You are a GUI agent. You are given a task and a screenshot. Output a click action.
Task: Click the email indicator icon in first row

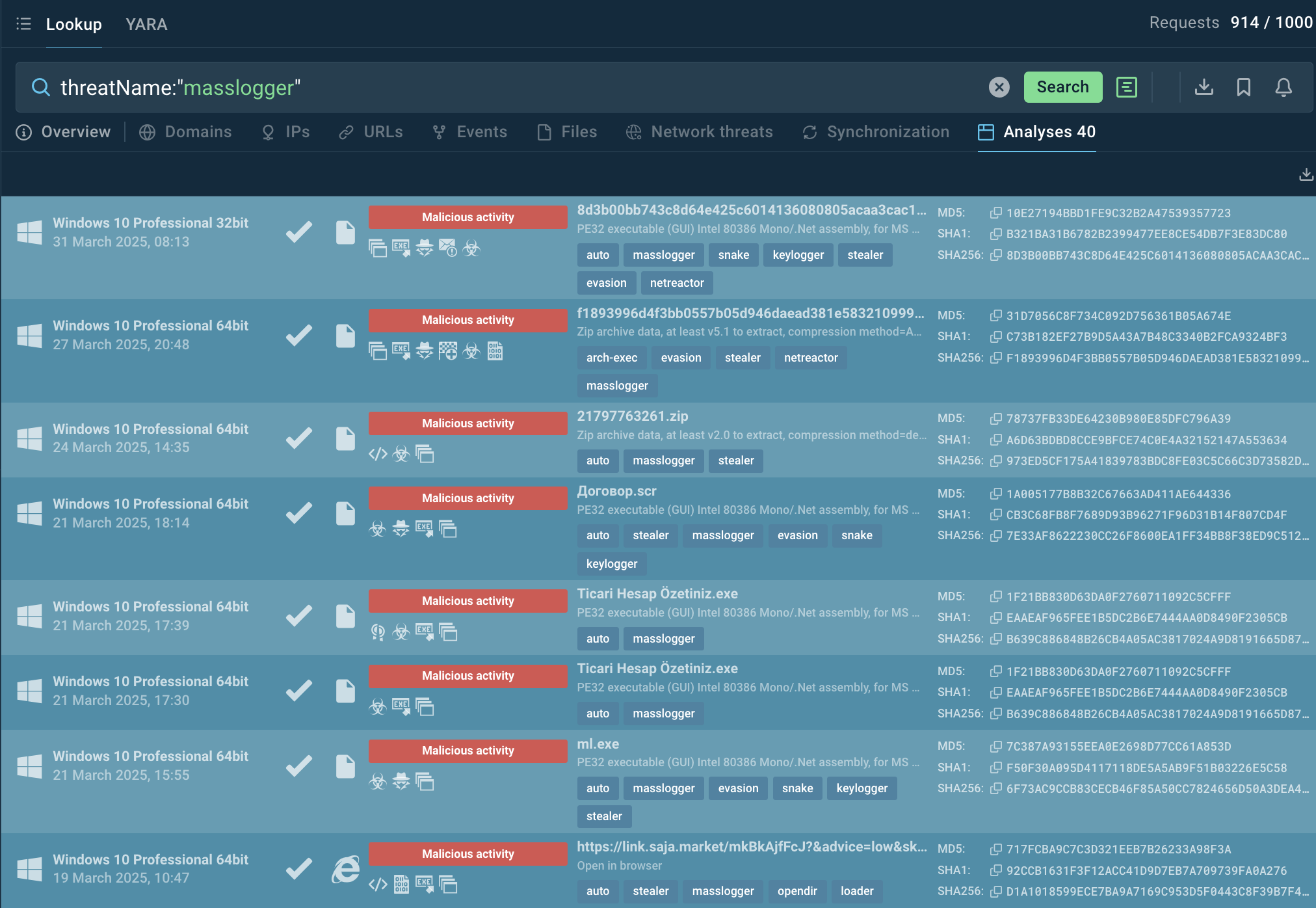coord(448,248)
